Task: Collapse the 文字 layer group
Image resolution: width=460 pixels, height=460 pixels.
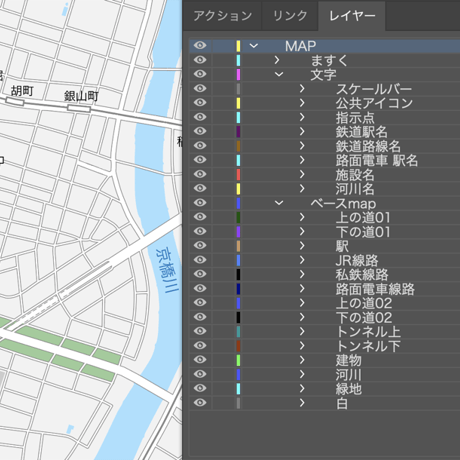Action: [x=279, y=74]
